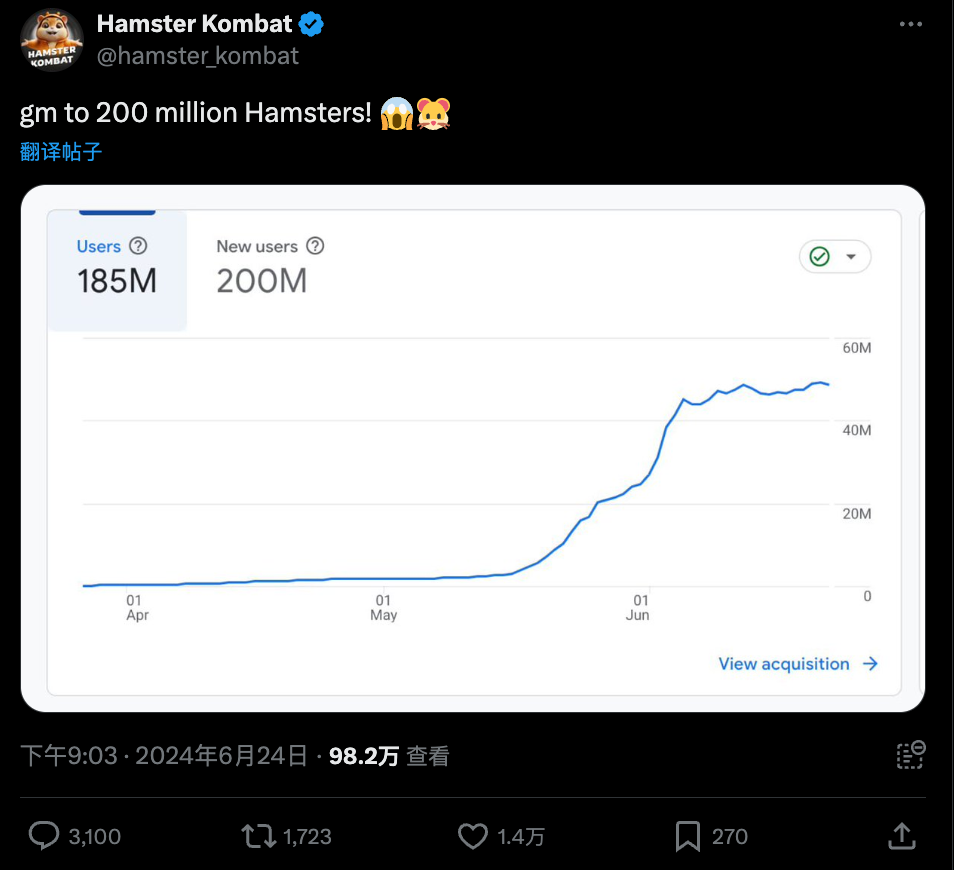Share the post via upload arrow icon
Image resolution: width=954 pixels, height=870 pixels.
pyautogui.click(x=902, y=835)
